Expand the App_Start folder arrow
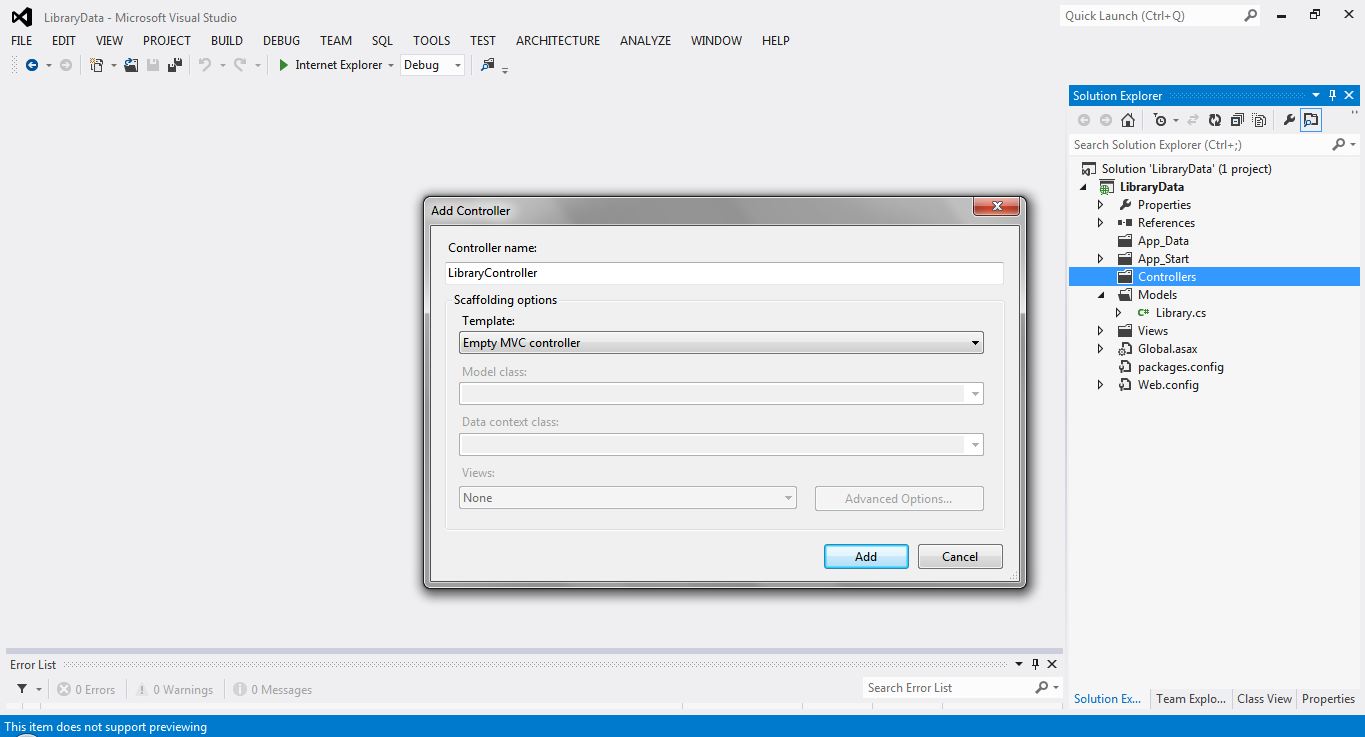Viewport: 1365px width, 737px height. [x=1101, y=259]
